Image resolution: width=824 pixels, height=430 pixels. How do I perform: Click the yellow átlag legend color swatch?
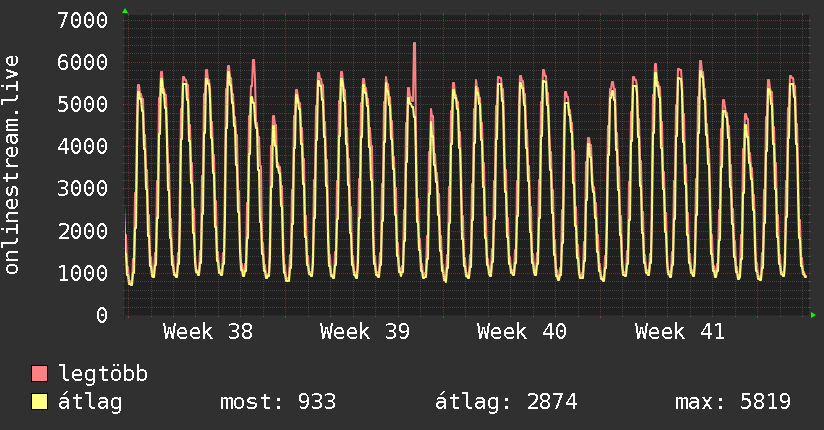tap(39, 401)
